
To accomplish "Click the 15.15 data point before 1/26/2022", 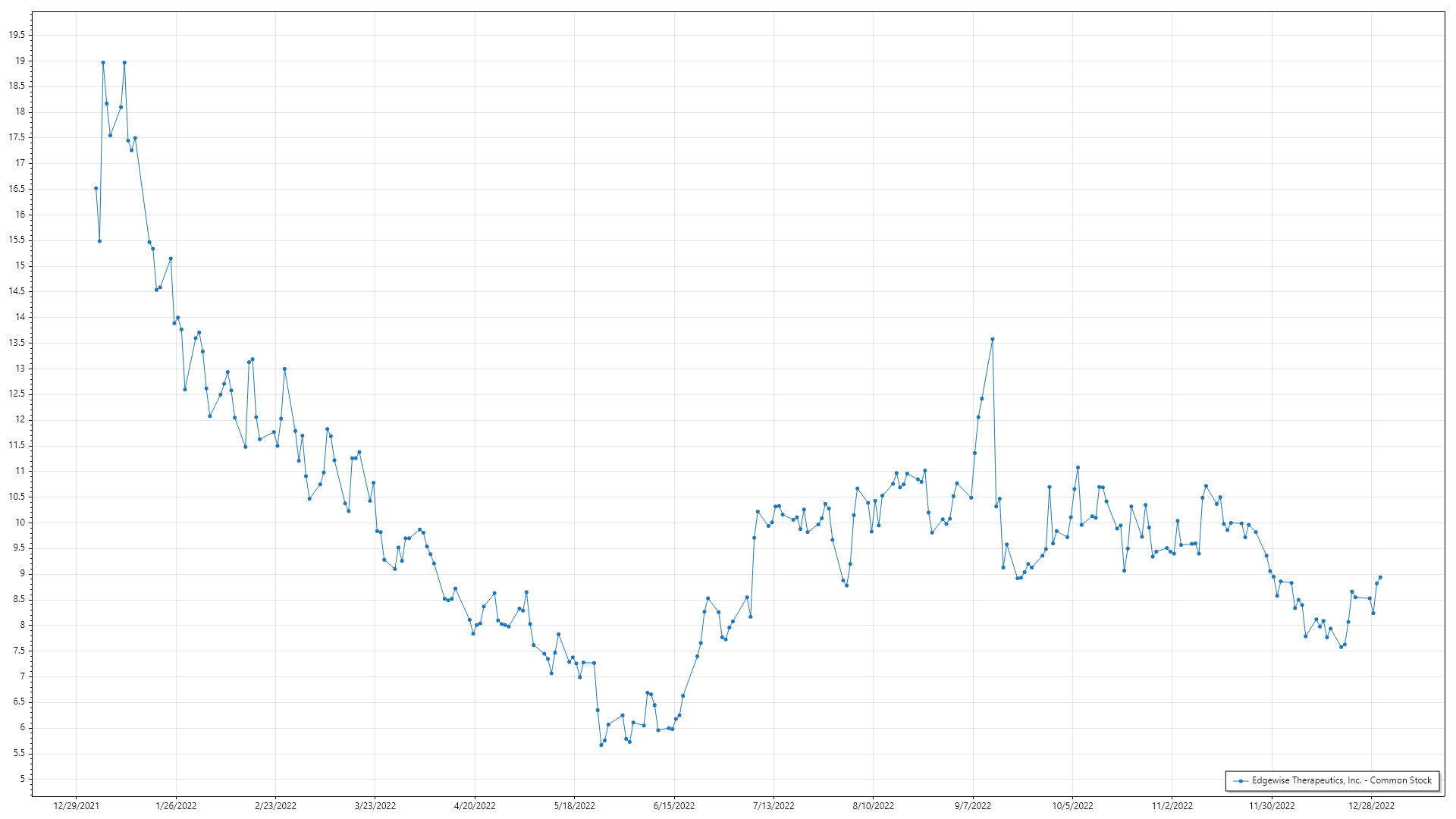I will tap(171, 259).
